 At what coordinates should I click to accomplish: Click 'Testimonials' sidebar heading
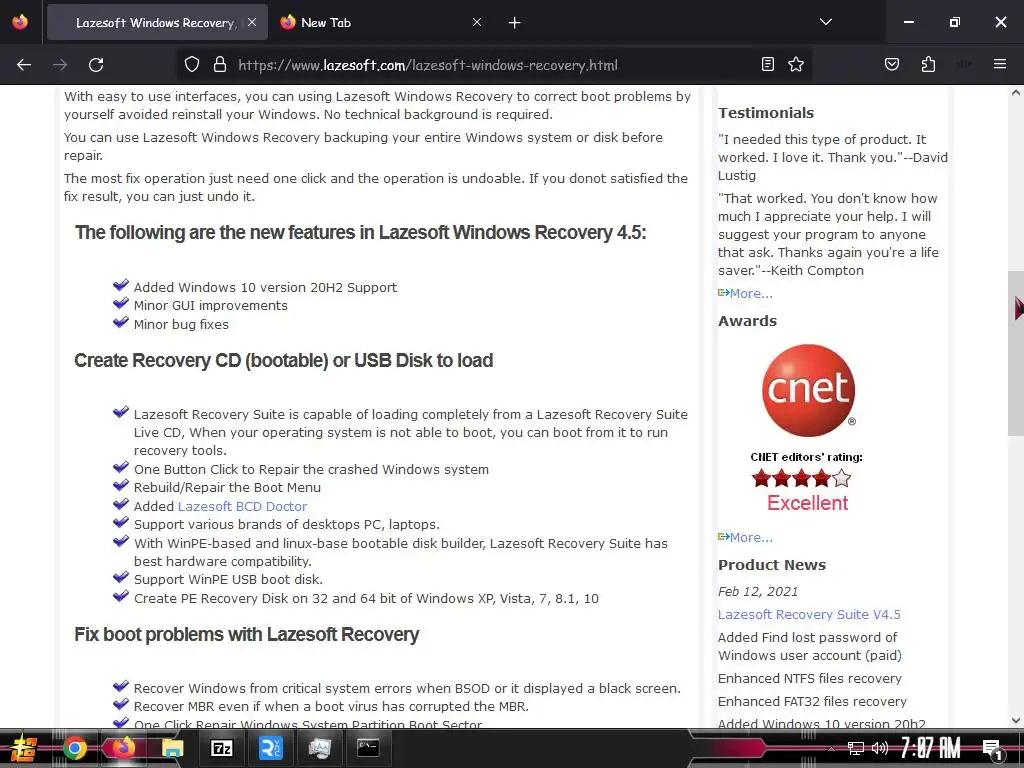766,113
